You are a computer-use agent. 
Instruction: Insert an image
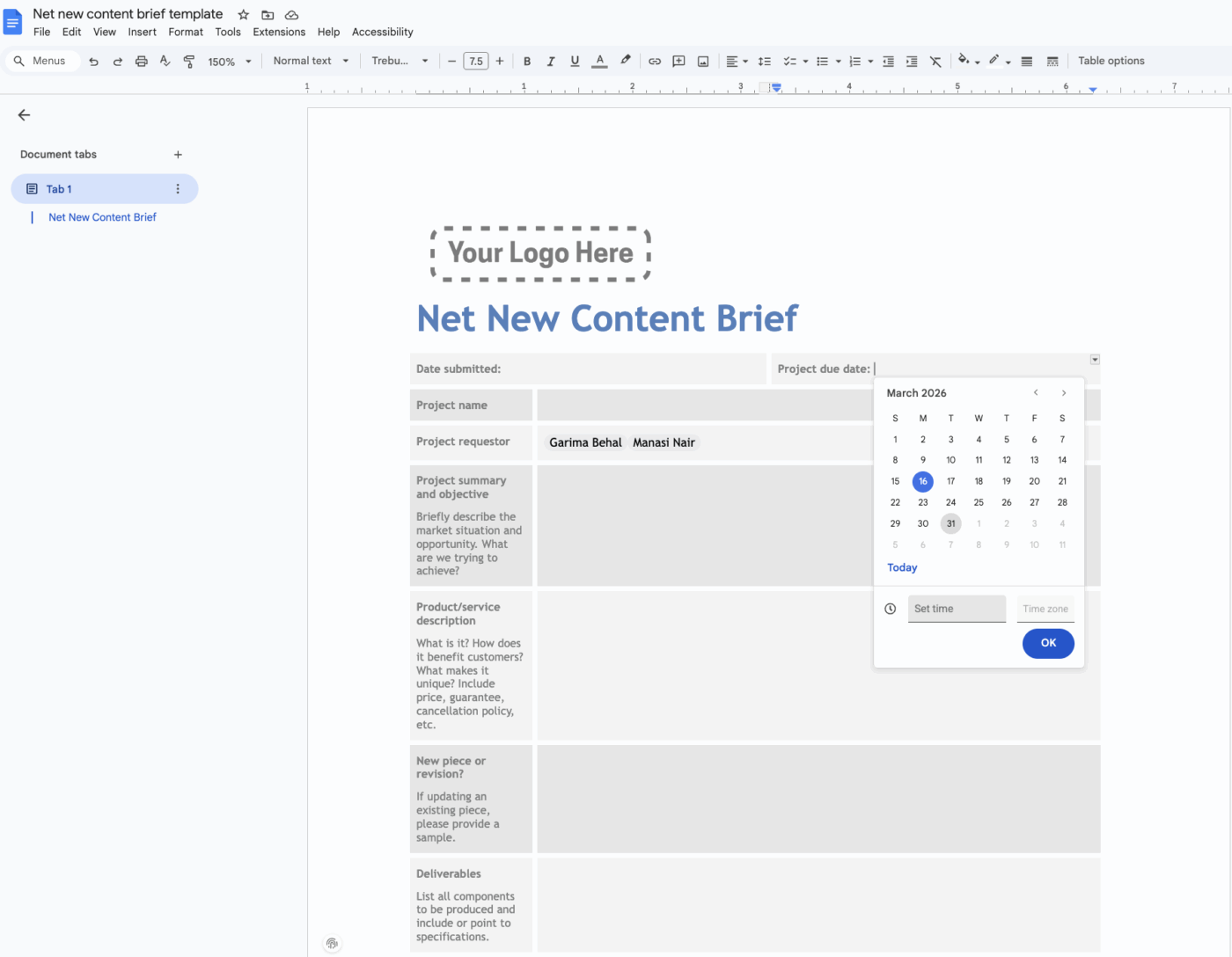703,62
